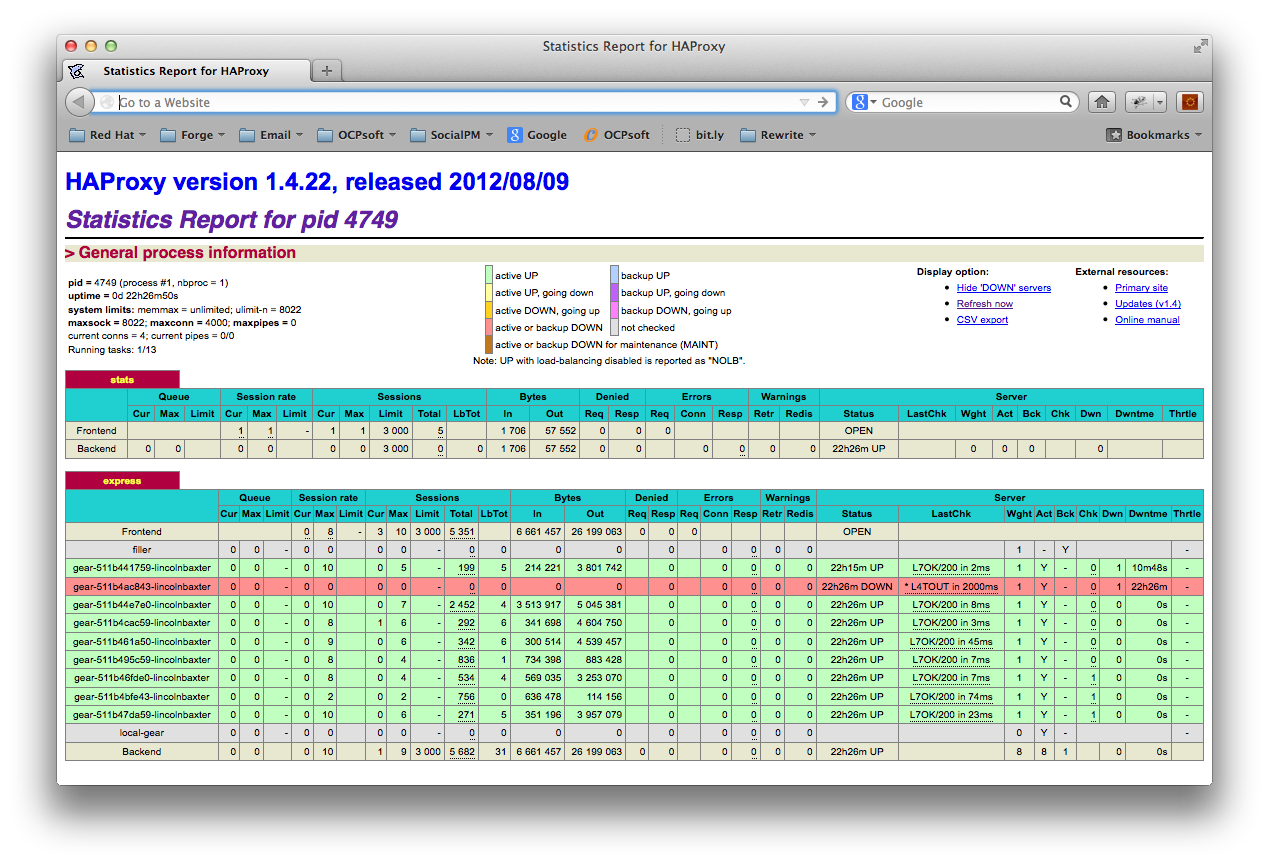Image resolution: width=1269 pixels, height=864 pixels.
Task: Click the Red Hat bookmark folder icon
Action: click(77, 135)
